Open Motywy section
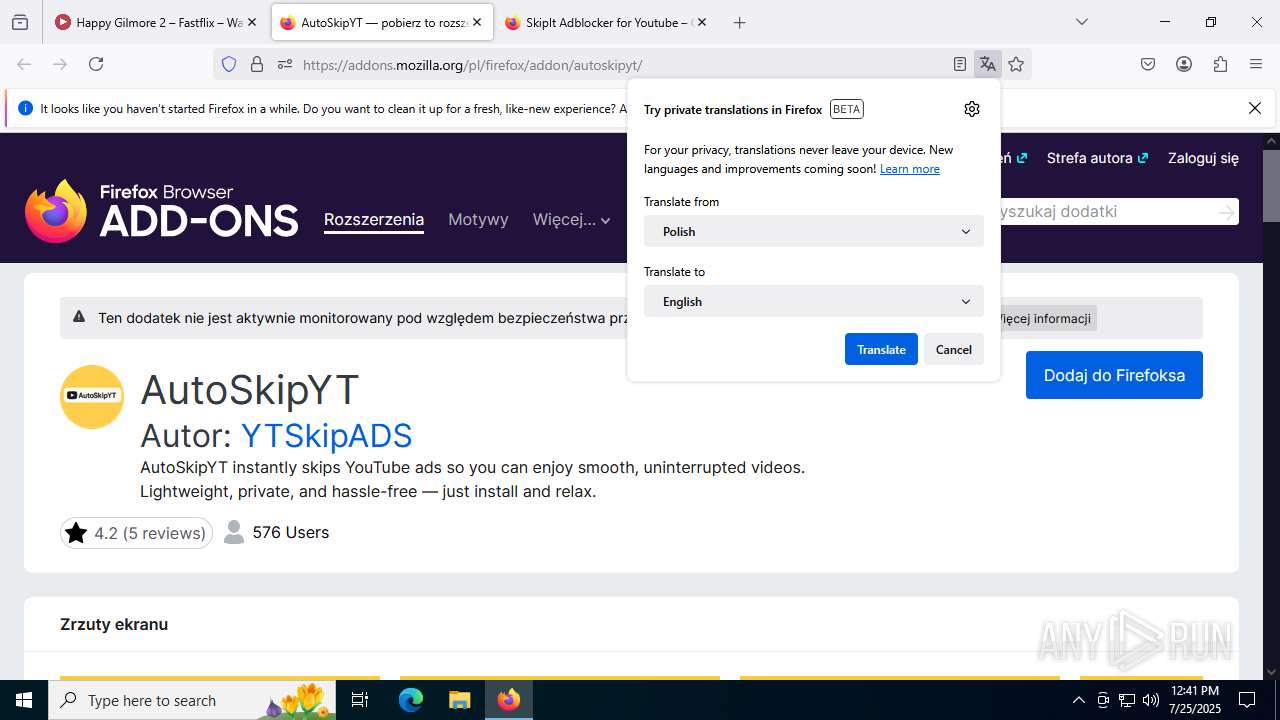The width and height of the screenshot is (1280, 720). tap(478, 220)
